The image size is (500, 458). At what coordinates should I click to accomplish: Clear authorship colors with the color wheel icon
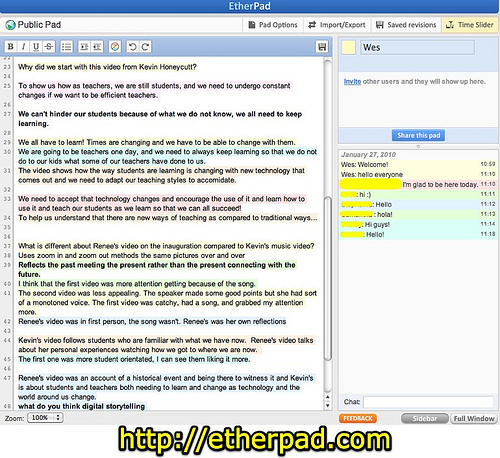pyautogui.click(x=115, y=47)
